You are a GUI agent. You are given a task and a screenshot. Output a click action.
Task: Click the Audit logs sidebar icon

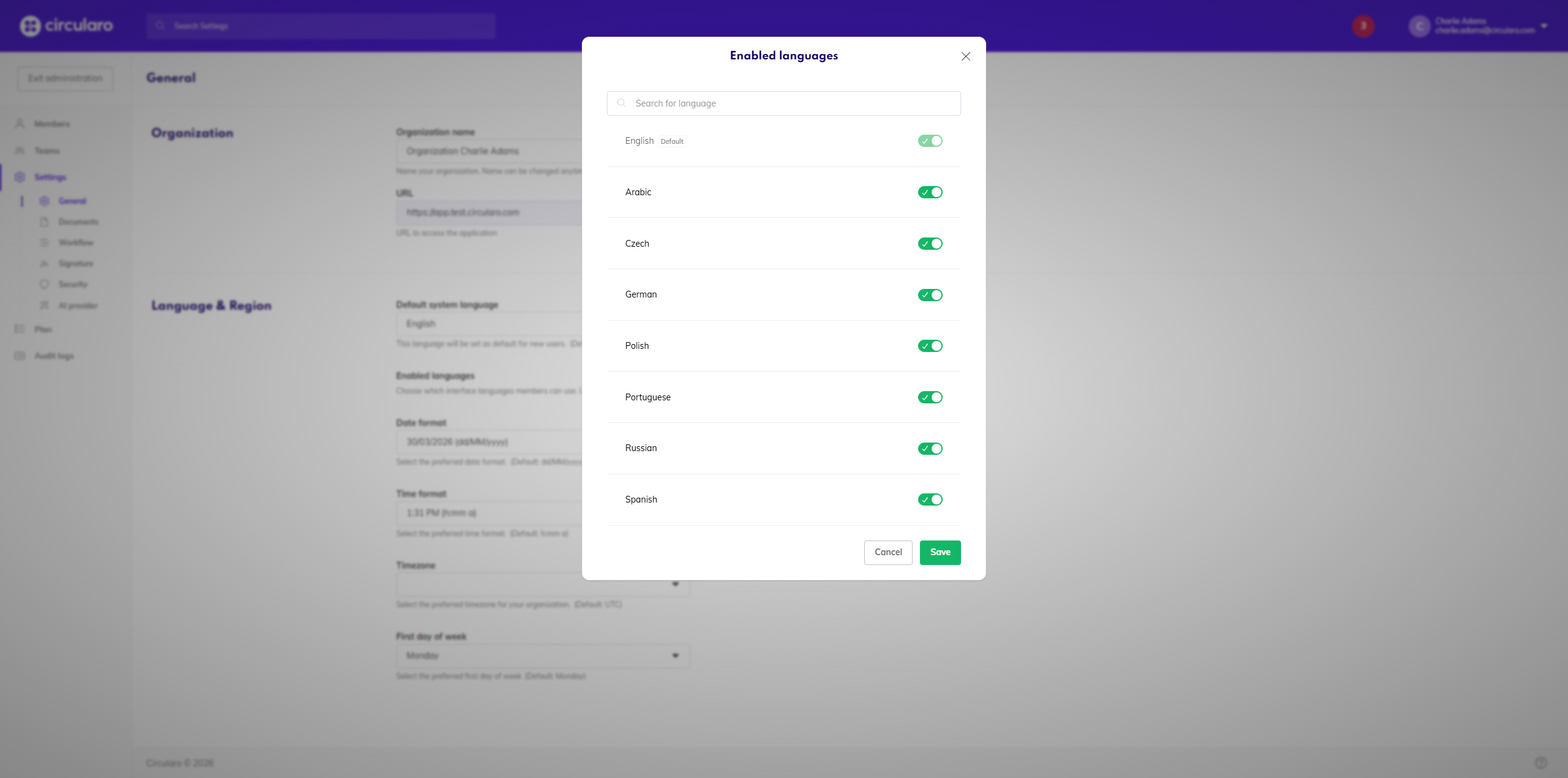click(20, 356)
